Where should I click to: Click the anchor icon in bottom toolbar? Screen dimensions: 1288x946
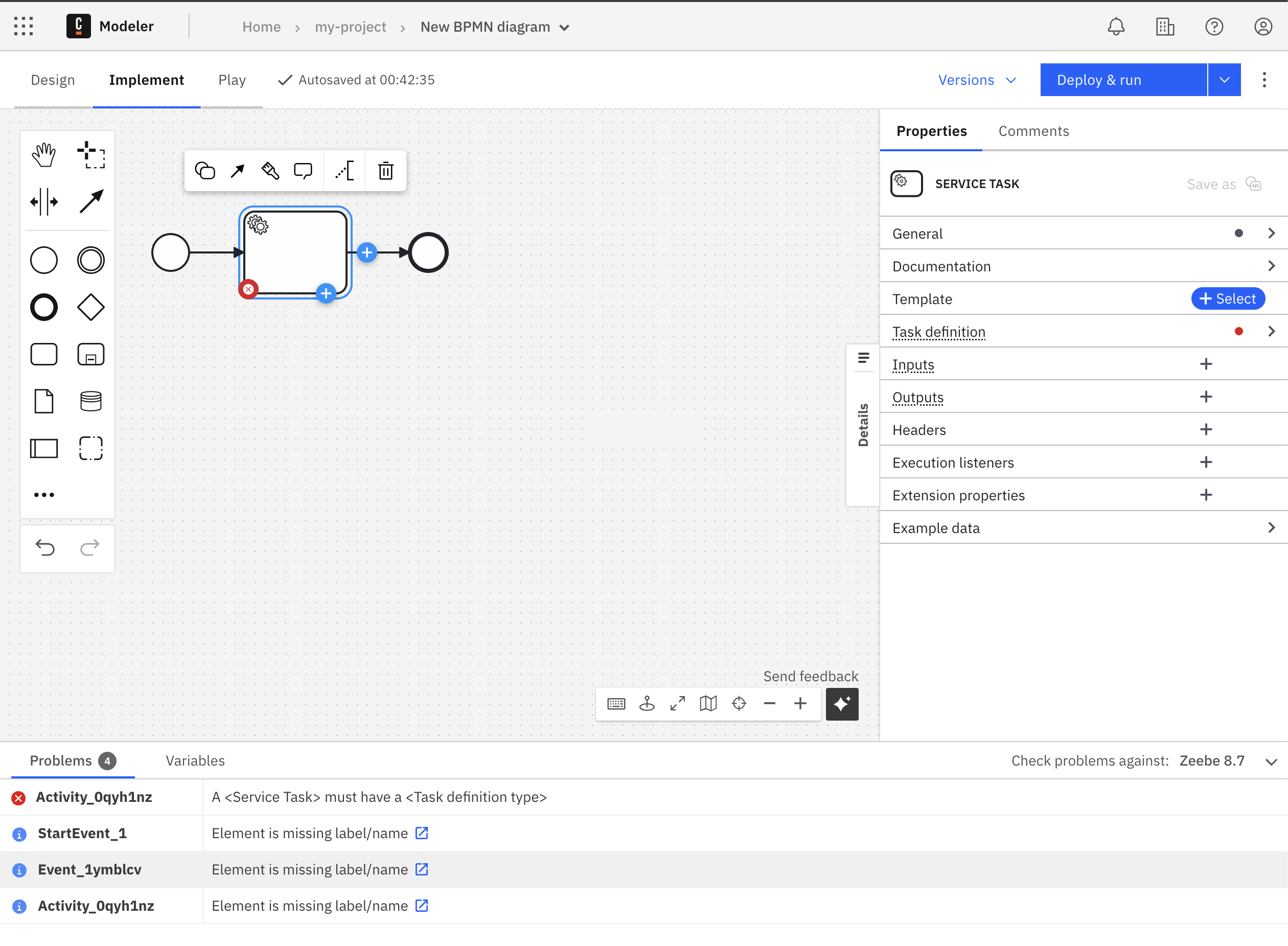(647, 704)
